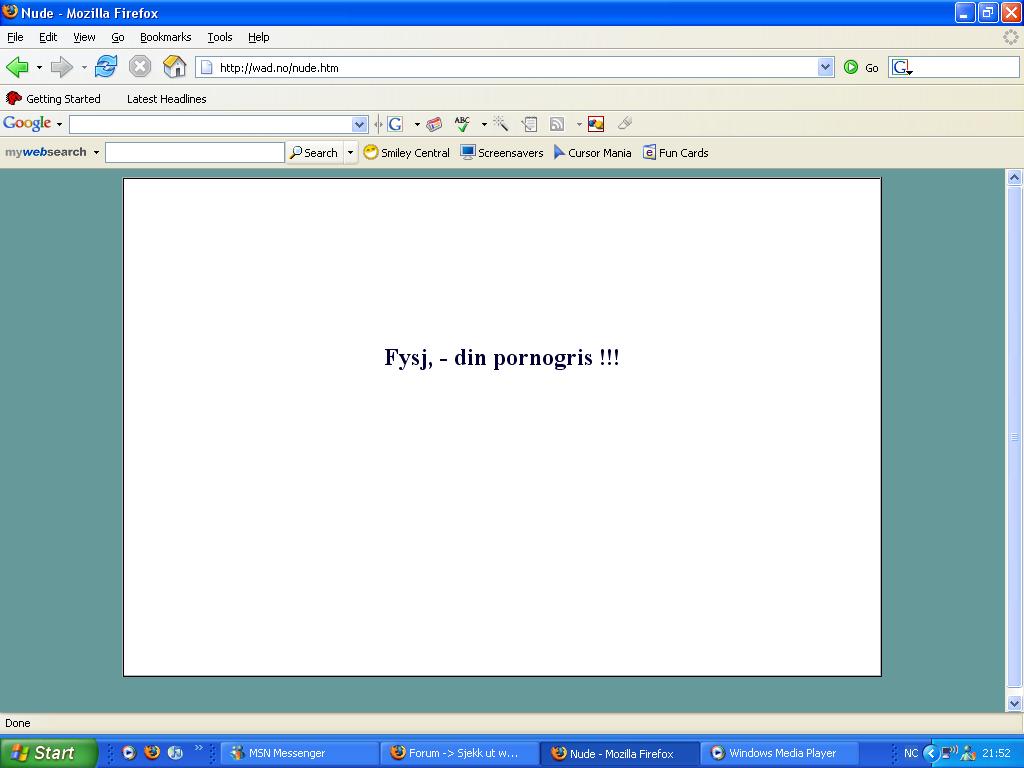Open the back button history dropdown
The image size is (1024, 768).
click(40, 67)
